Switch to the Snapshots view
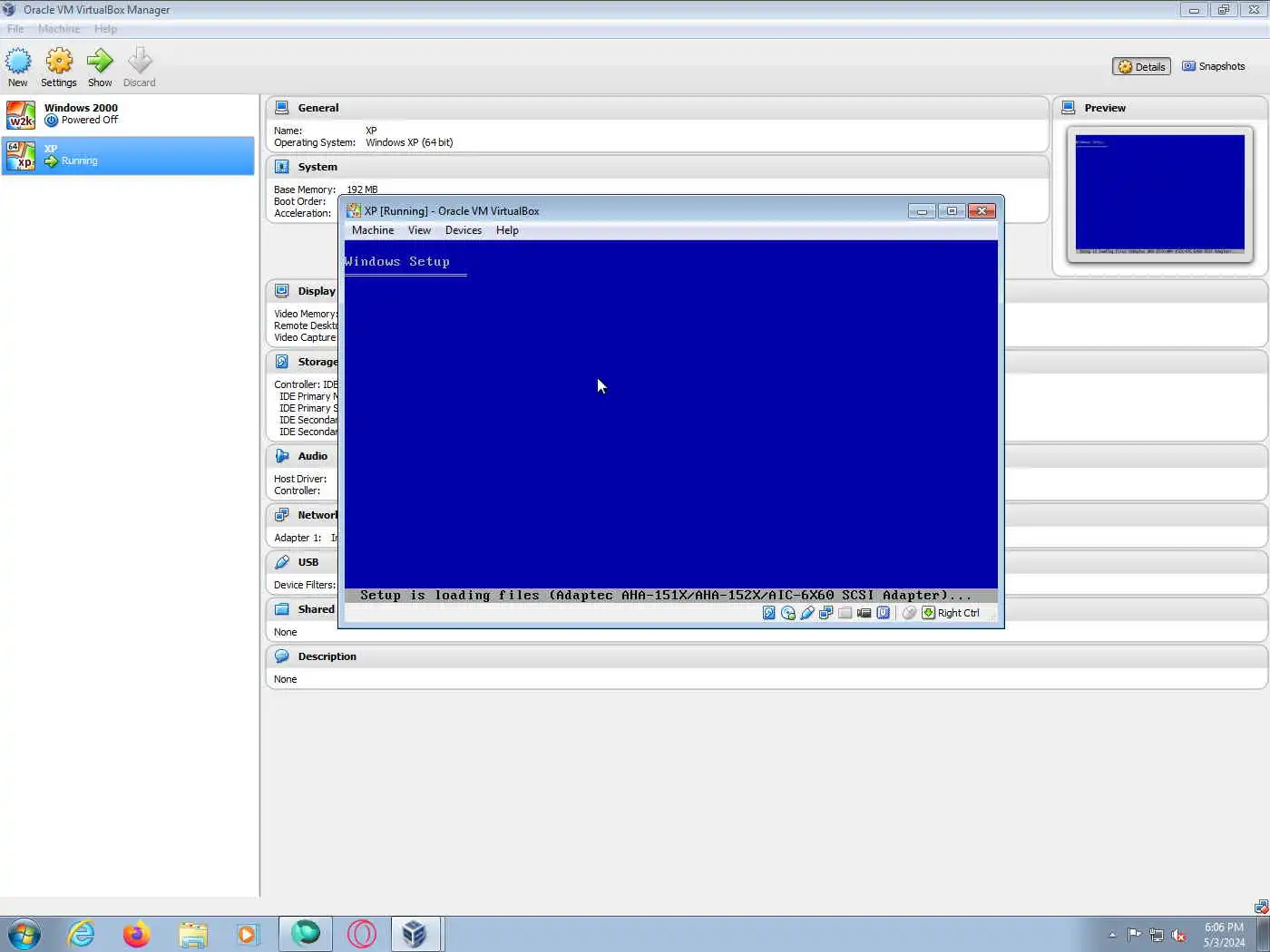1270x952 pixels. (x=1214, y=66)
